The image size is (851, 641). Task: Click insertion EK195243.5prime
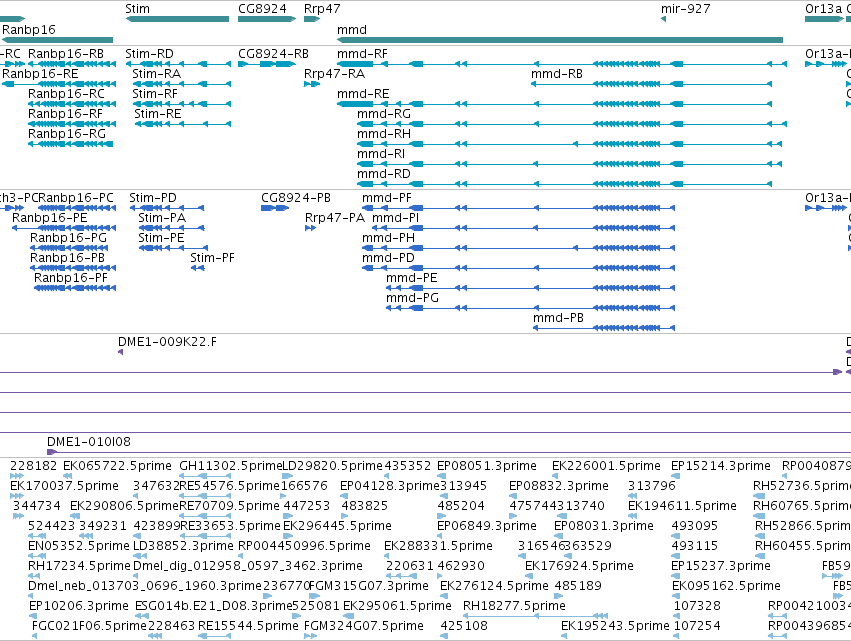click(x=564, y=636)
